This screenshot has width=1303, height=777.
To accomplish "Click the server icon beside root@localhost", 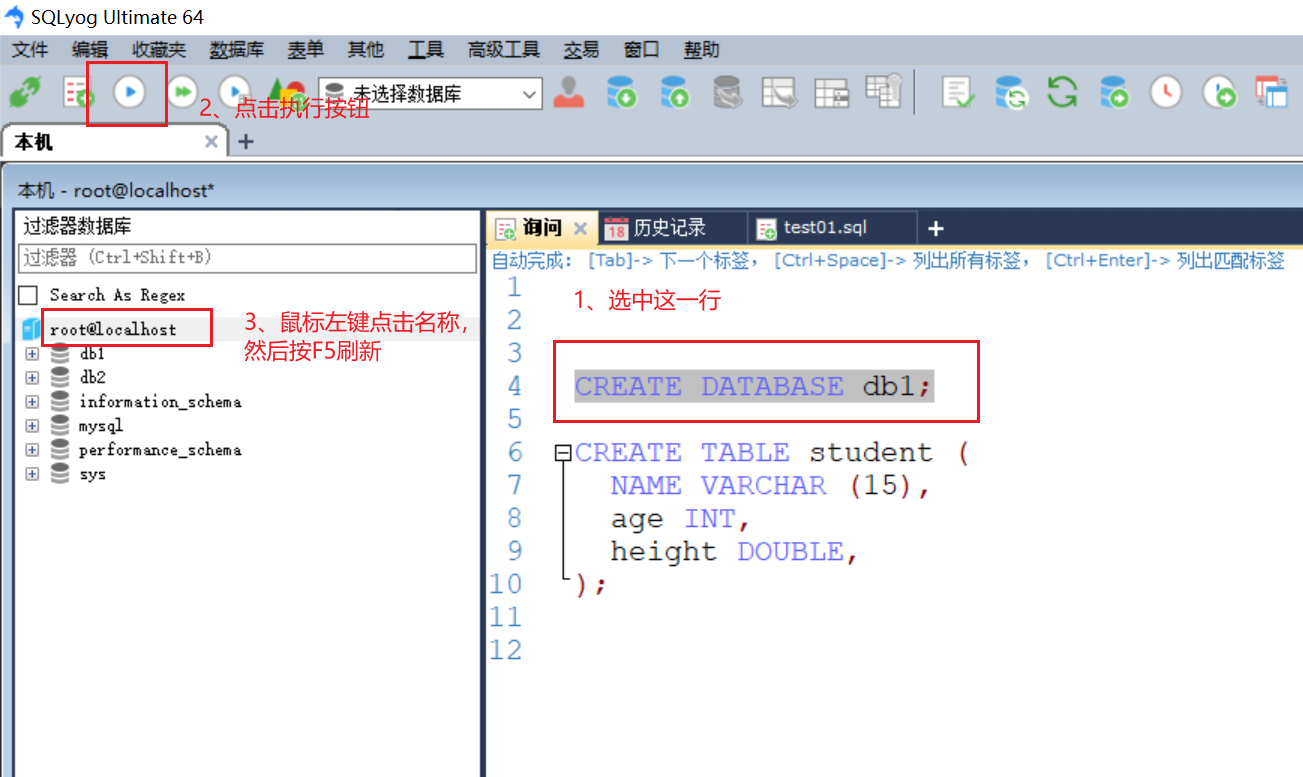I will click(30, 329).
